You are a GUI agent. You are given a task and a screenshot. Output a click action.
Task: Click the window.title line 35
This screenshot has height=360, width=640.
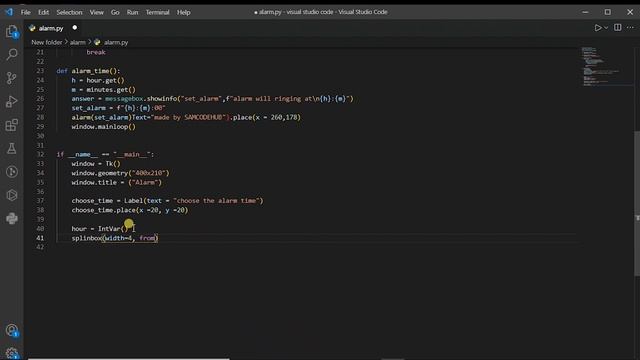[x=117, y=182]
